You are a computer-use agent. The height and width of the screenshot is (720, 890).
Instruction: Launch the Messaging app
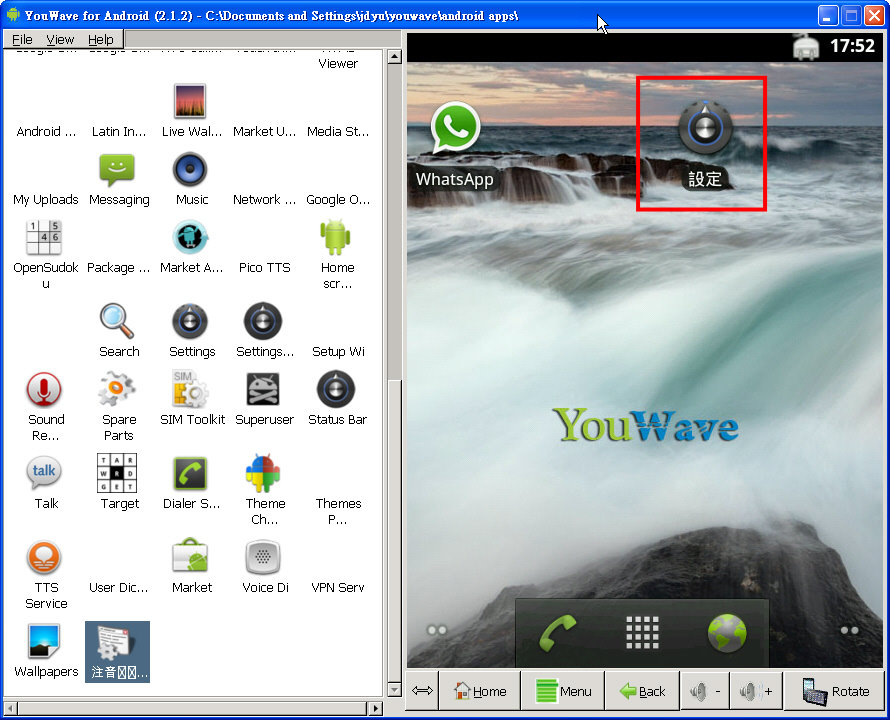[117, 170]
